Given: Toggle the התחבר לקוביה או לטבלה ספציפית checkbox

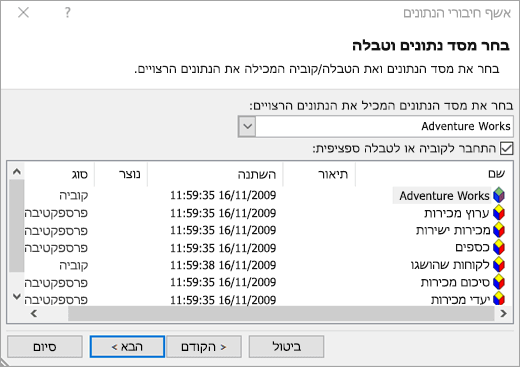Looking at the screenshot, I should click(506, 148).
